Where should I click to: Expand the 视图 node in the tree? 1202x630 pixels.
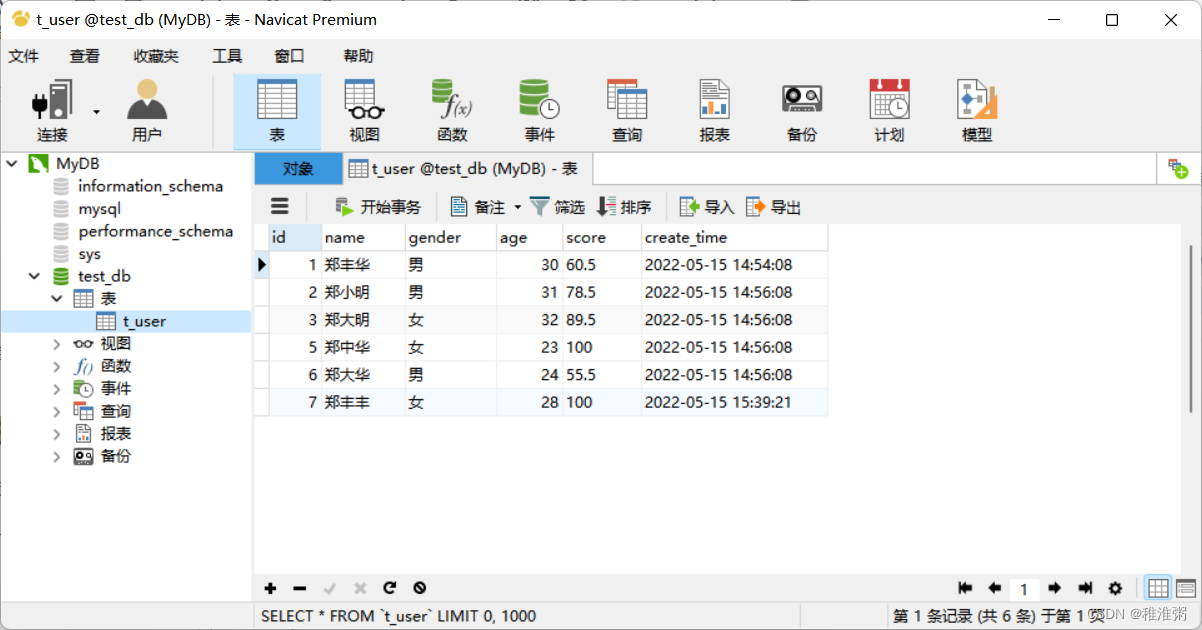(x=58, y=343)
